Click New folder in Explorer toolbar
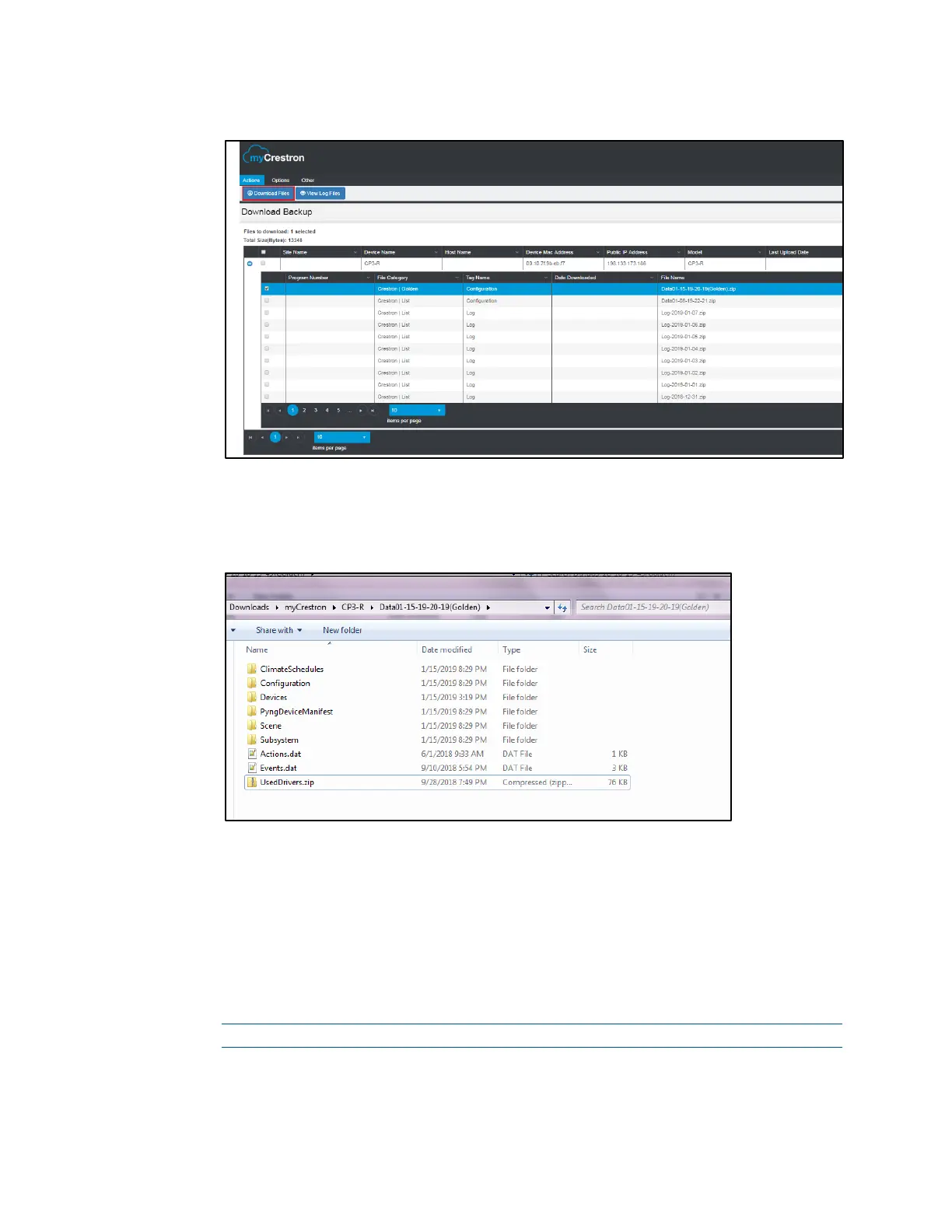 click(x=342, y=630)
